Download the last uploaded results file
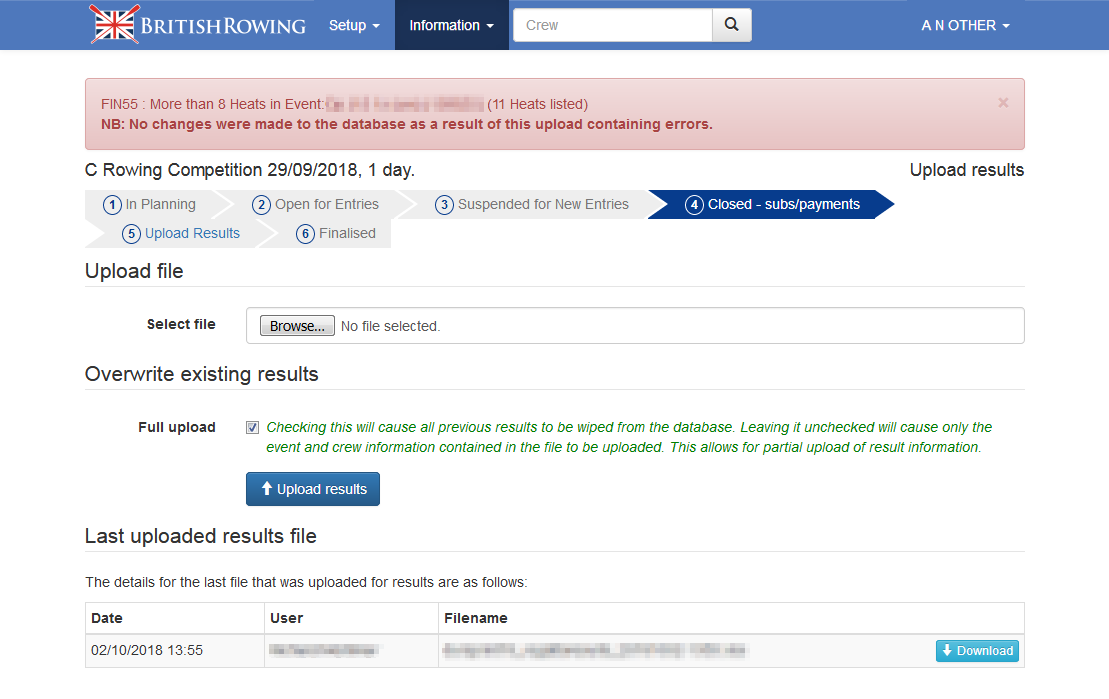The image size is (1109, 699). point(977,651)
